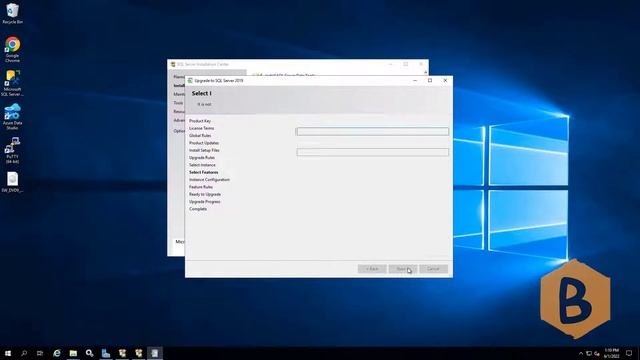
Task: Launch Internet Explorer from the taskbar
Action: coord(57,353)
